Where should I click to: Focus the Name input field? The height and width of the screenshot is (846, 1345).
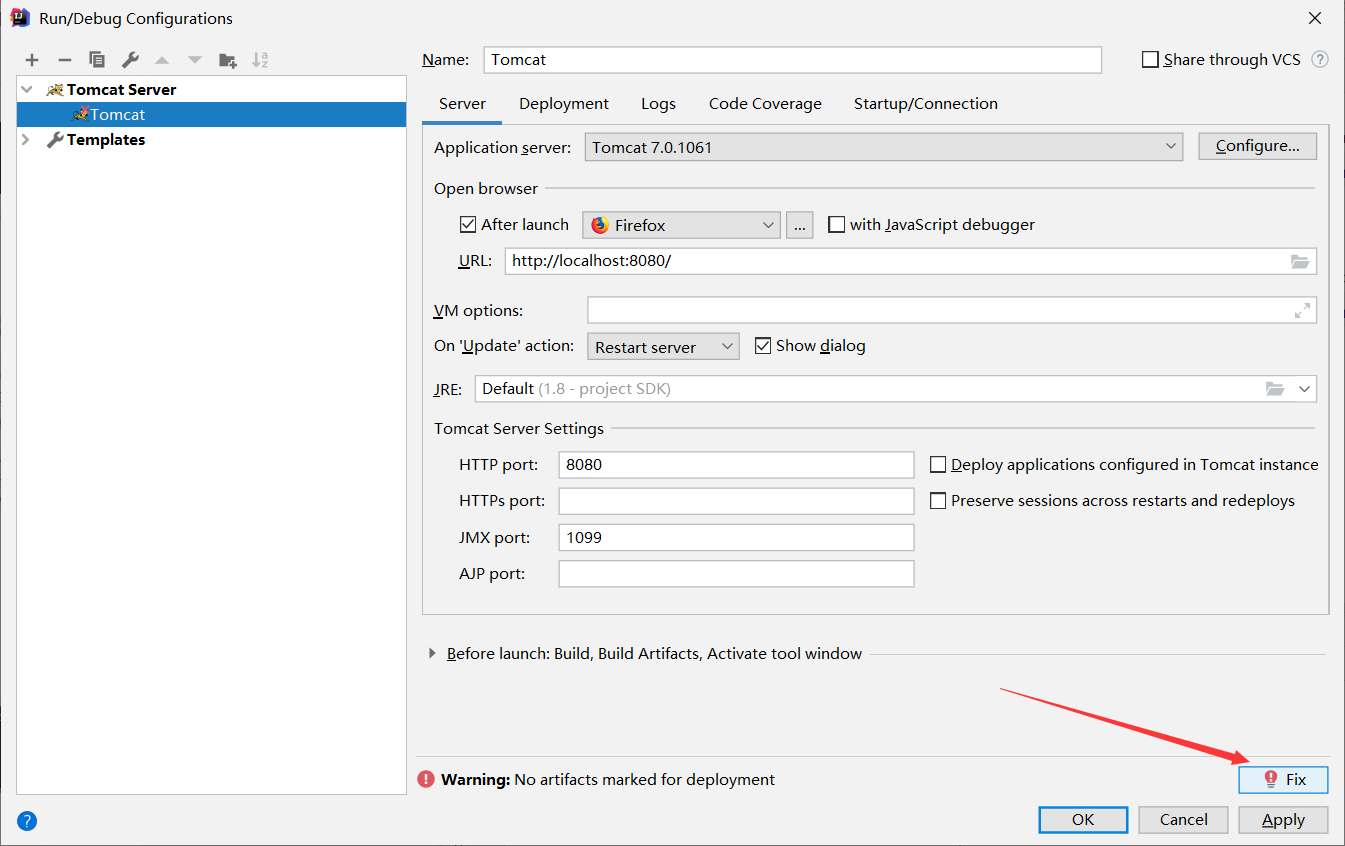pos(793,60)
